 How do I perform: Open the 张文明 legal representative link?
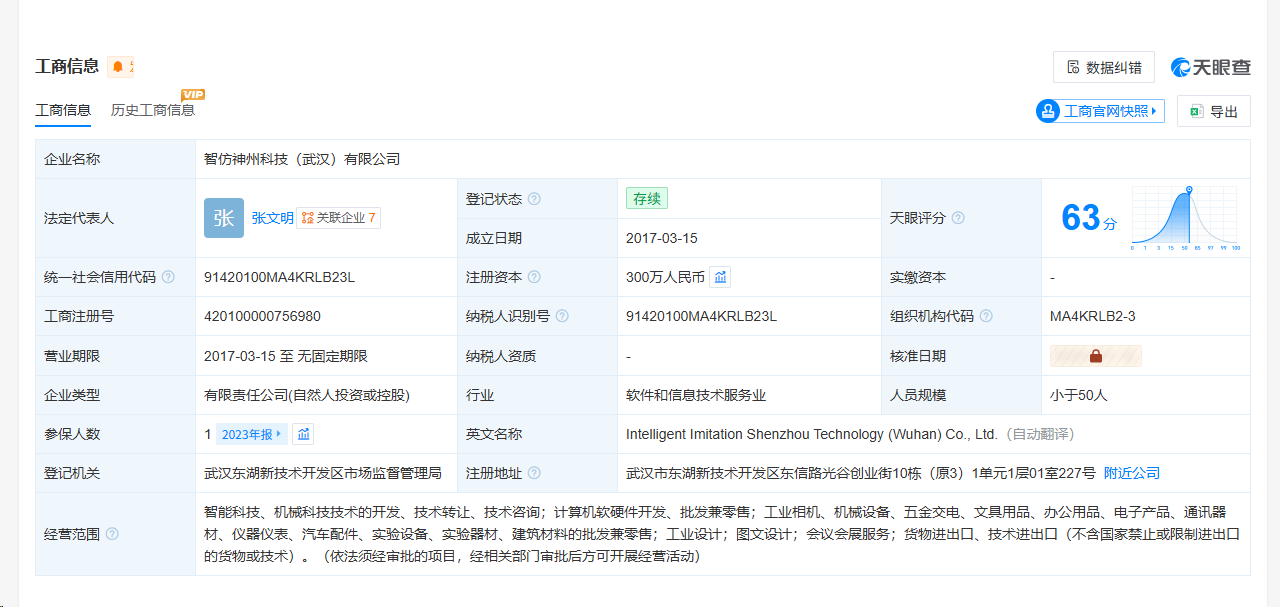(272, 218)
